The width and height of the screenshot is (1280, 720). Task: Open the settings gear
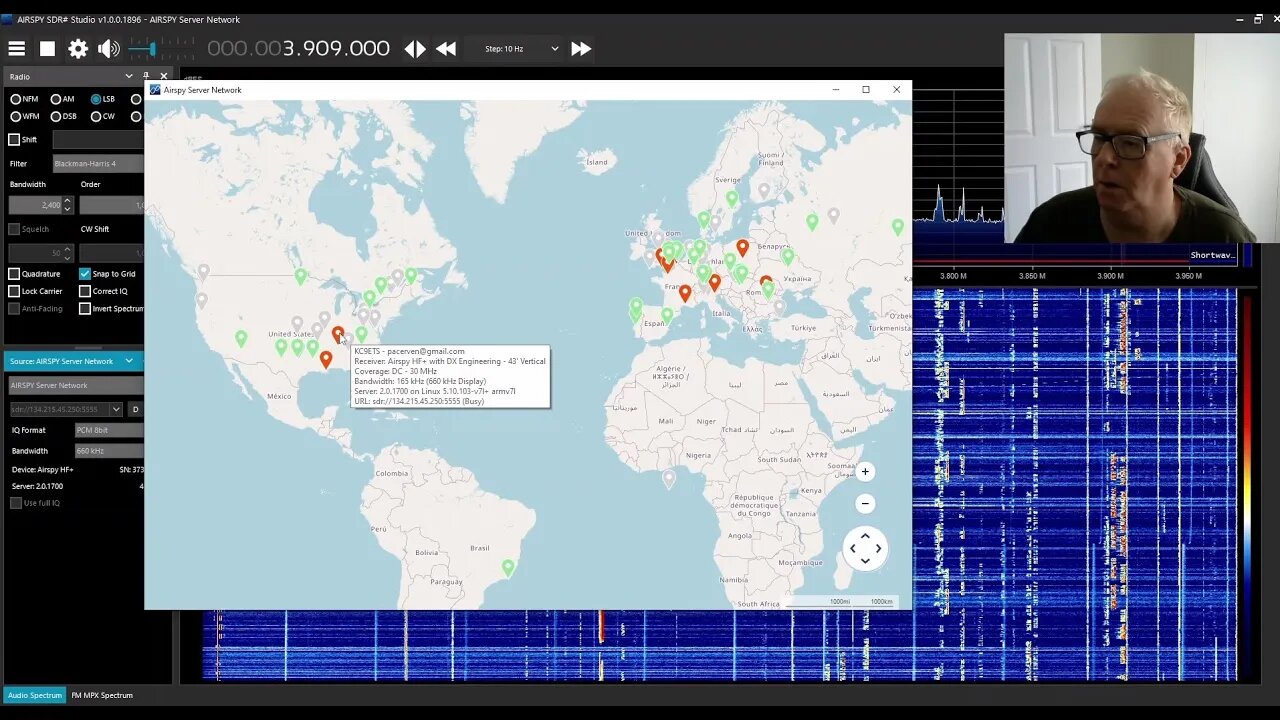click(x=78, y=48)
